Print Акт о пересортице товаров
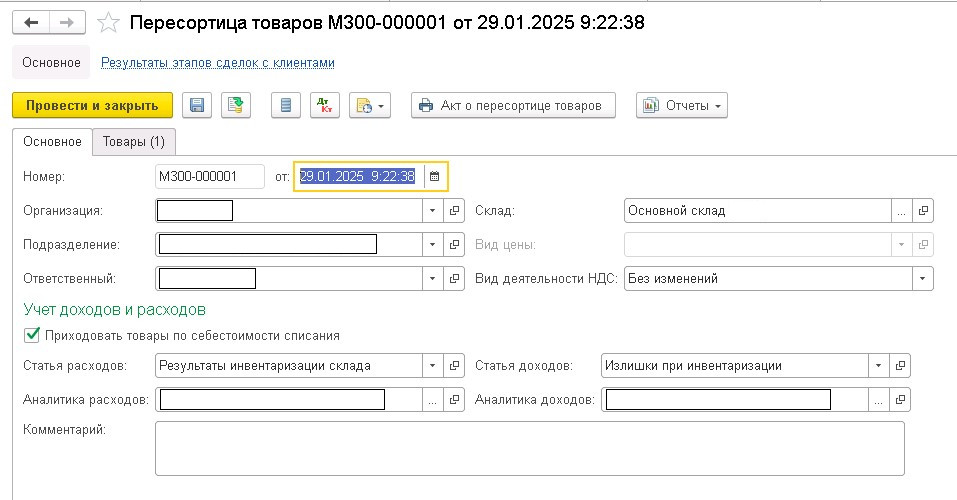 click(x=513, y=106)
